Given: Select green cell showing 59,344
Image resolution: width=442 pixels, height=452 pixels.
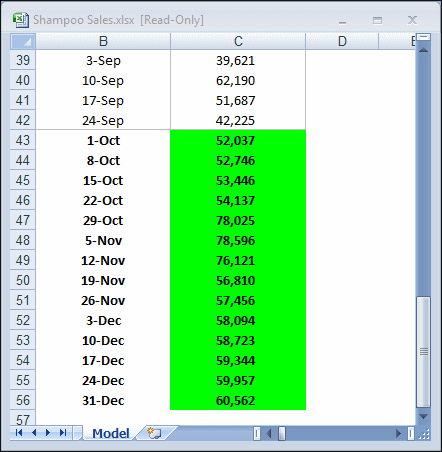Looking at the screenshot, I should pyautogui.click(x=238, y=360).
